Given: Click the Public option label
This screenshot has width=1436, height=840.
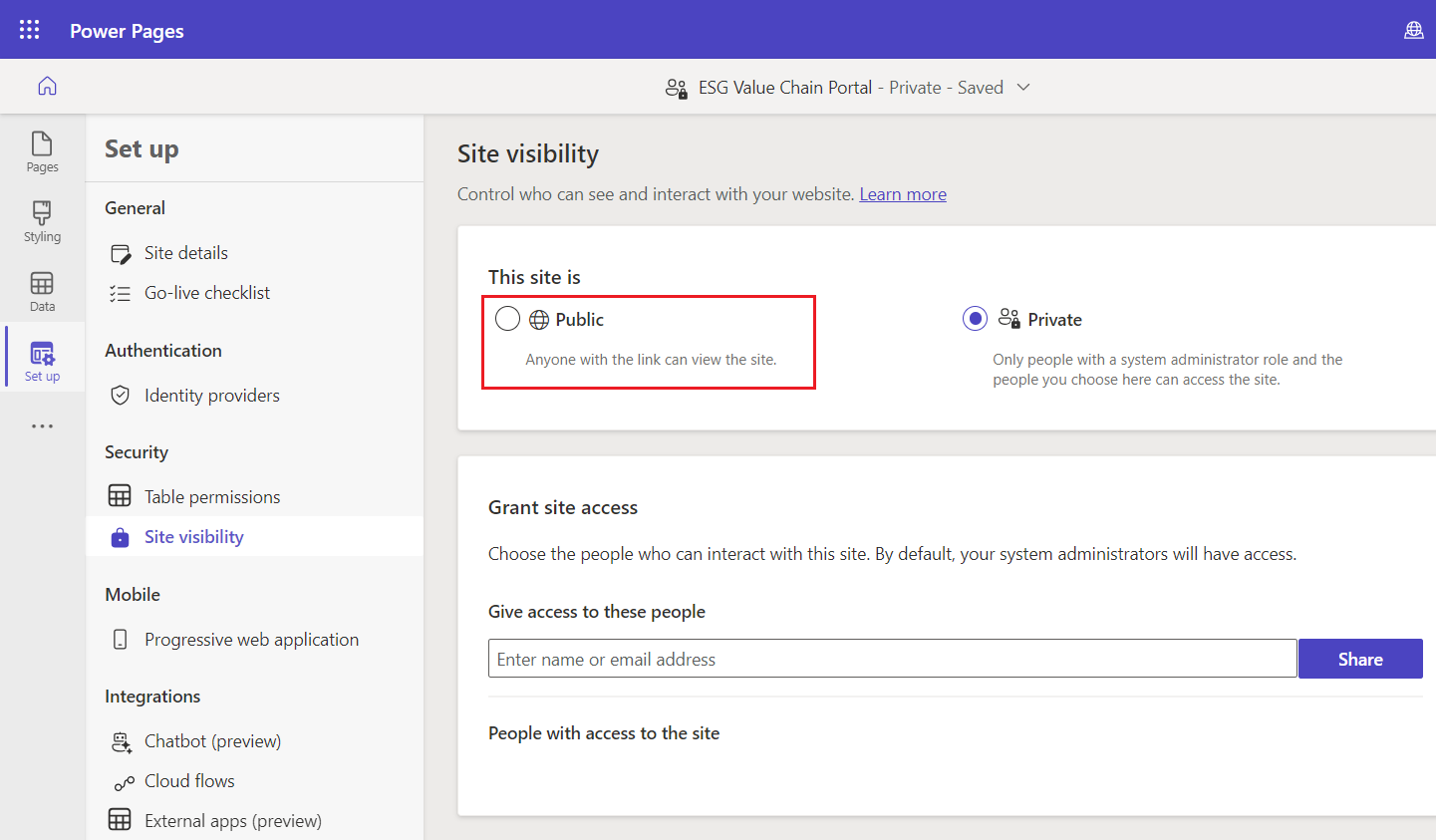Looking at the screenshot, I should pyautogui.click(x=580, y=320).
